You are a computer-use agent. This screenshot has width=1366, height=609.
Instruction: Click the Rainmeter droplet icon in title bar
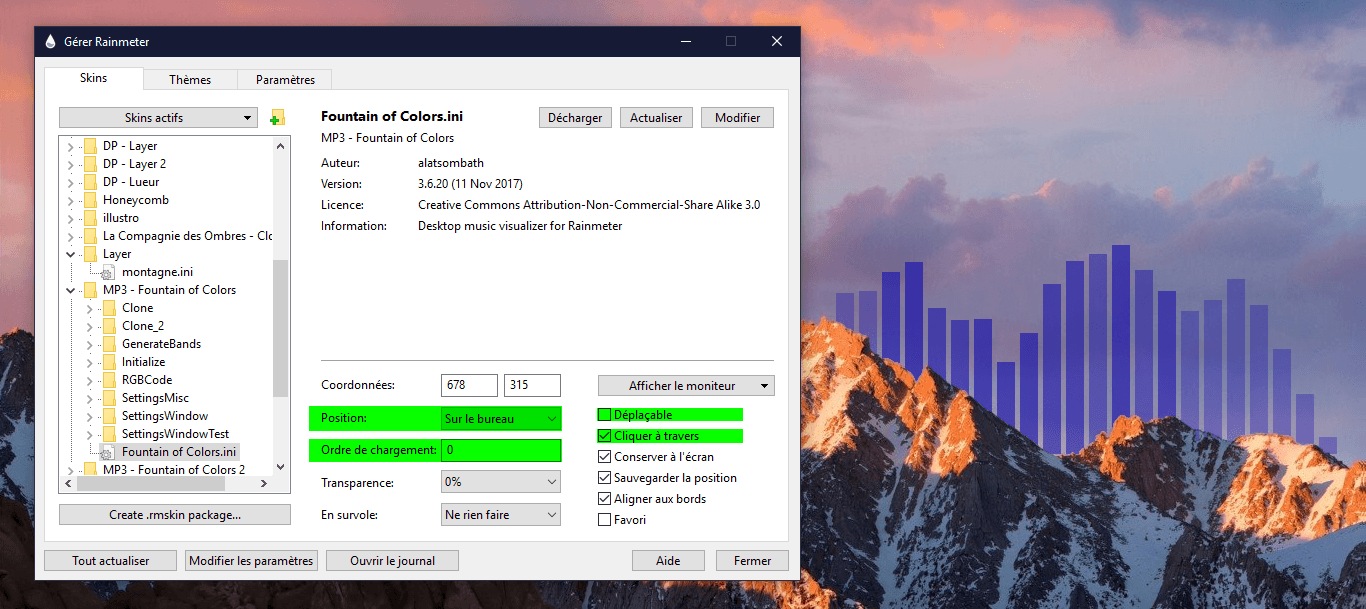point(51,42)
